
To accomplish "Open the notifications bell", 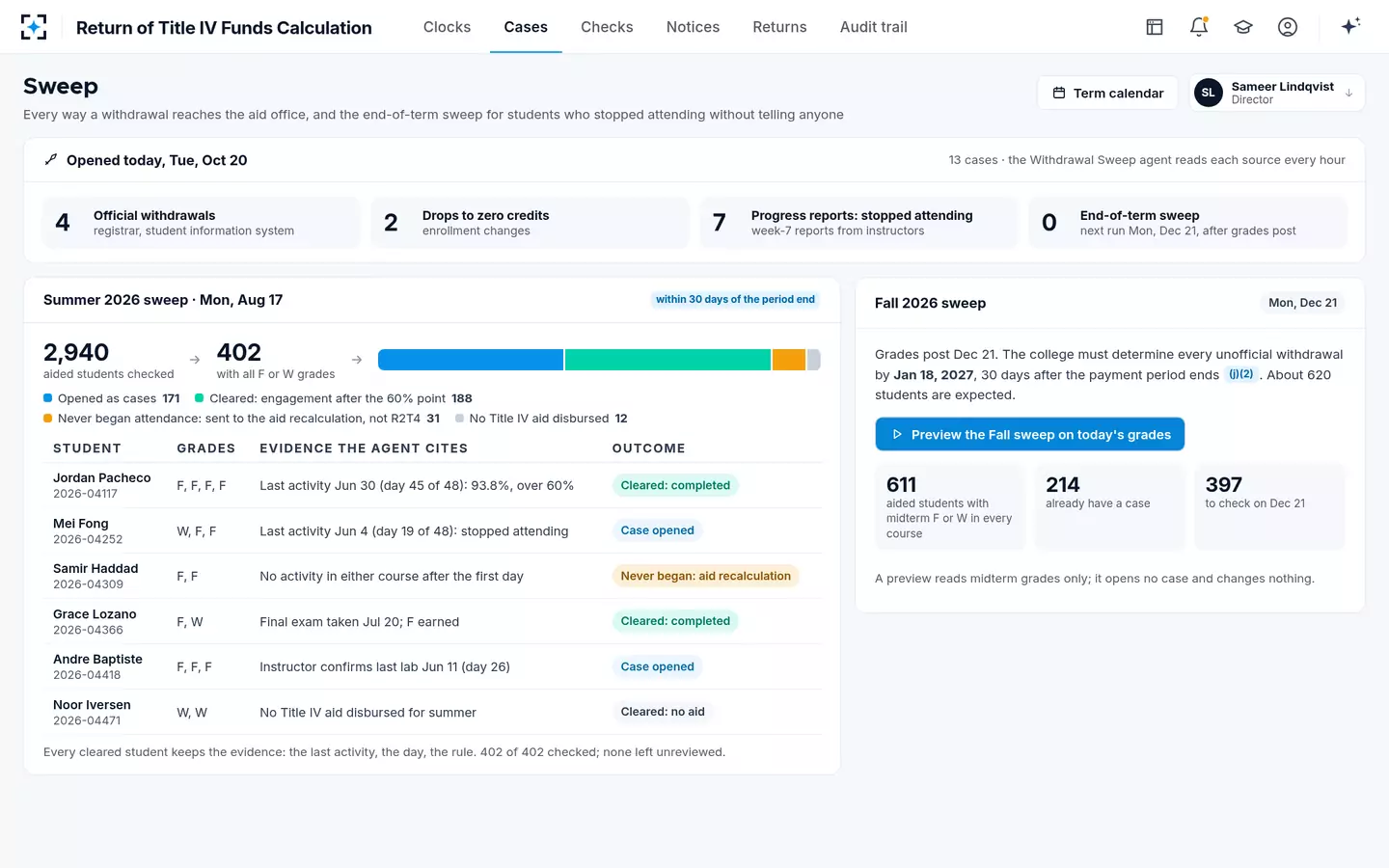I will (1199, 27).
